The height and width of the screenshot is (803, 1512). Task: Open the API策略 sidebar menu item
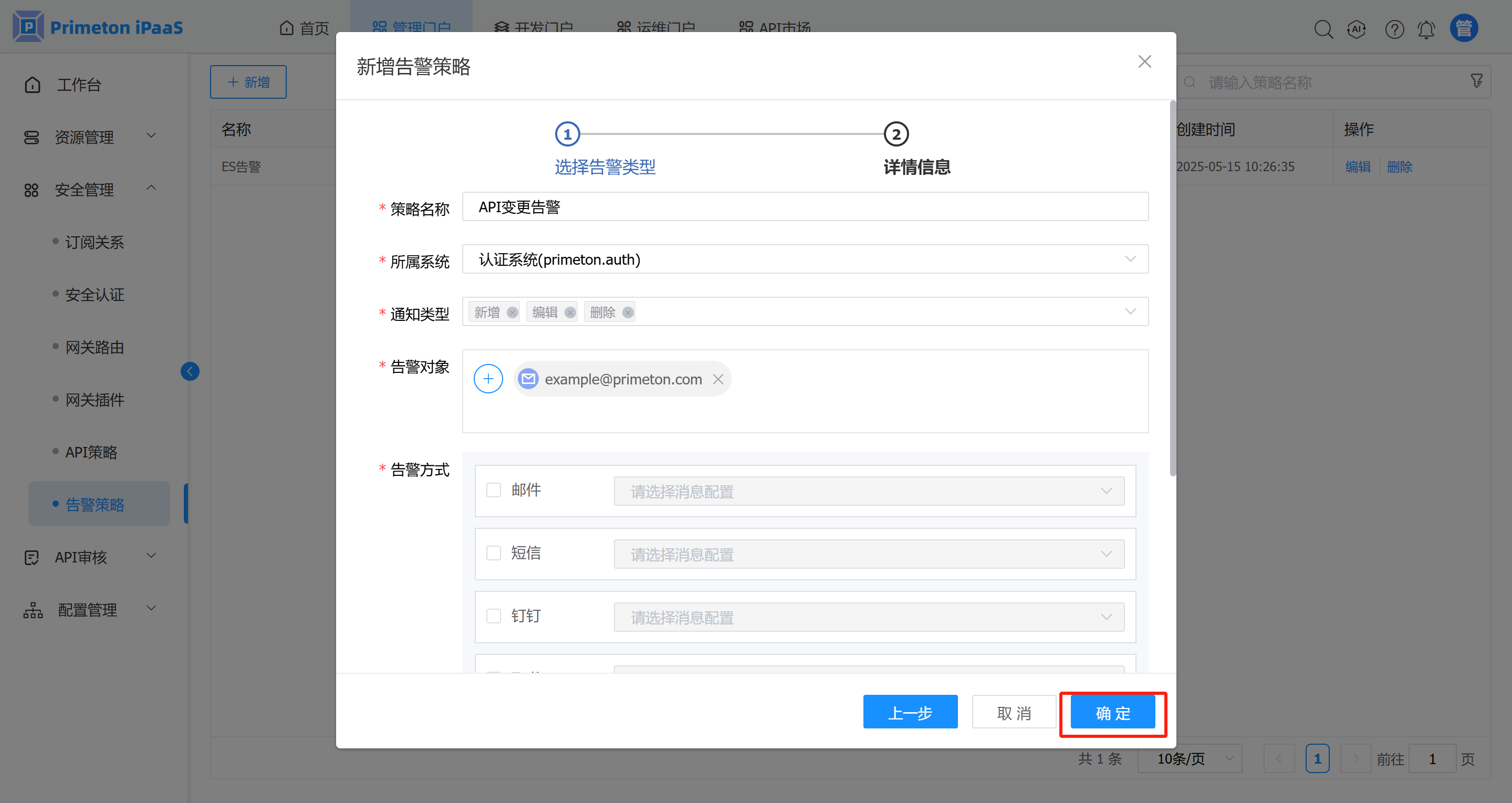pyautogui.click(x=91, y=452)
